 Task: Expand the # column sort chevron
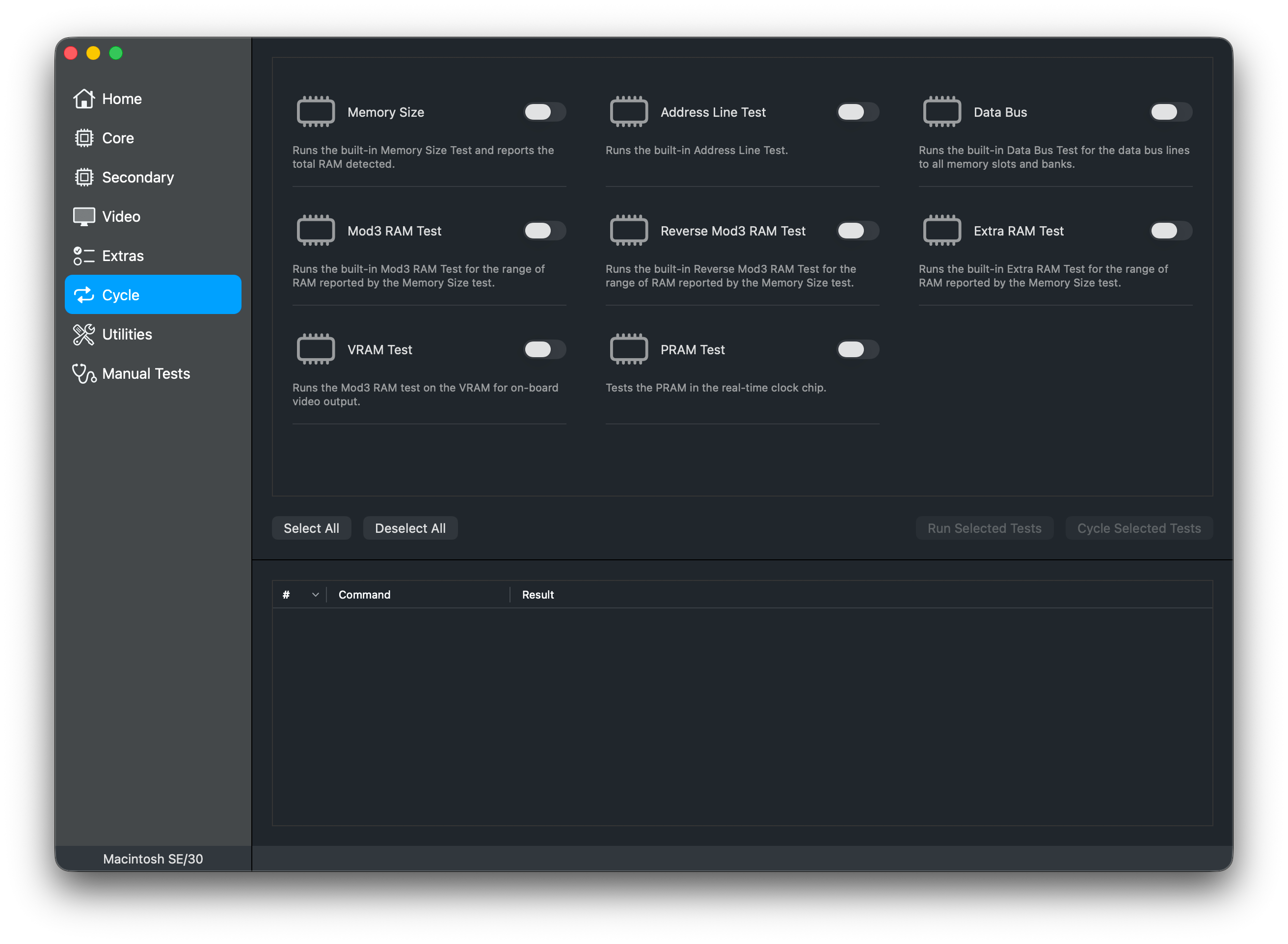coord(315,595)
